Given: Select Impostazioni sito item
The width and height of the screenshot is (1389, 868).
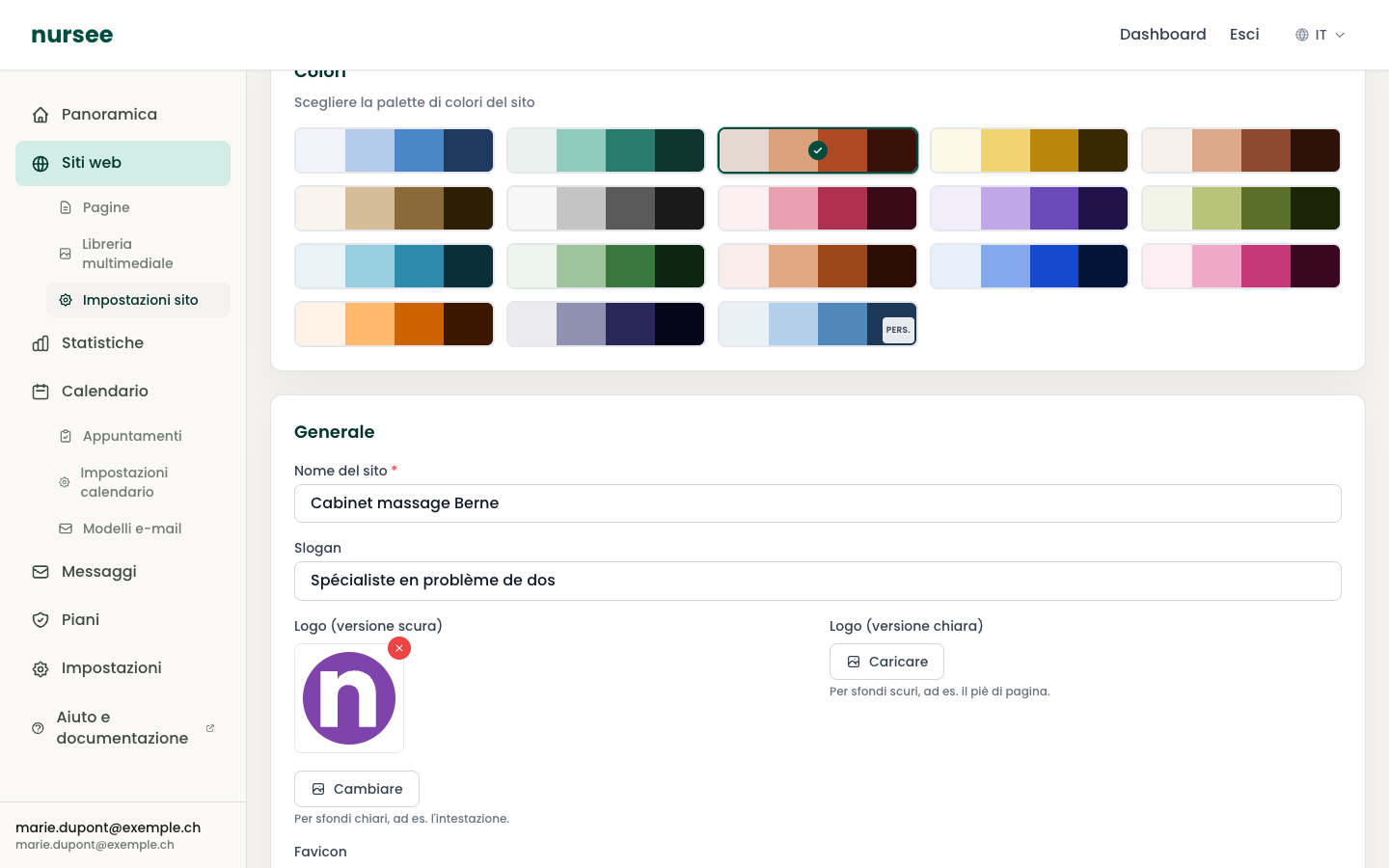Looking at the screenshot, I should 138,300.
